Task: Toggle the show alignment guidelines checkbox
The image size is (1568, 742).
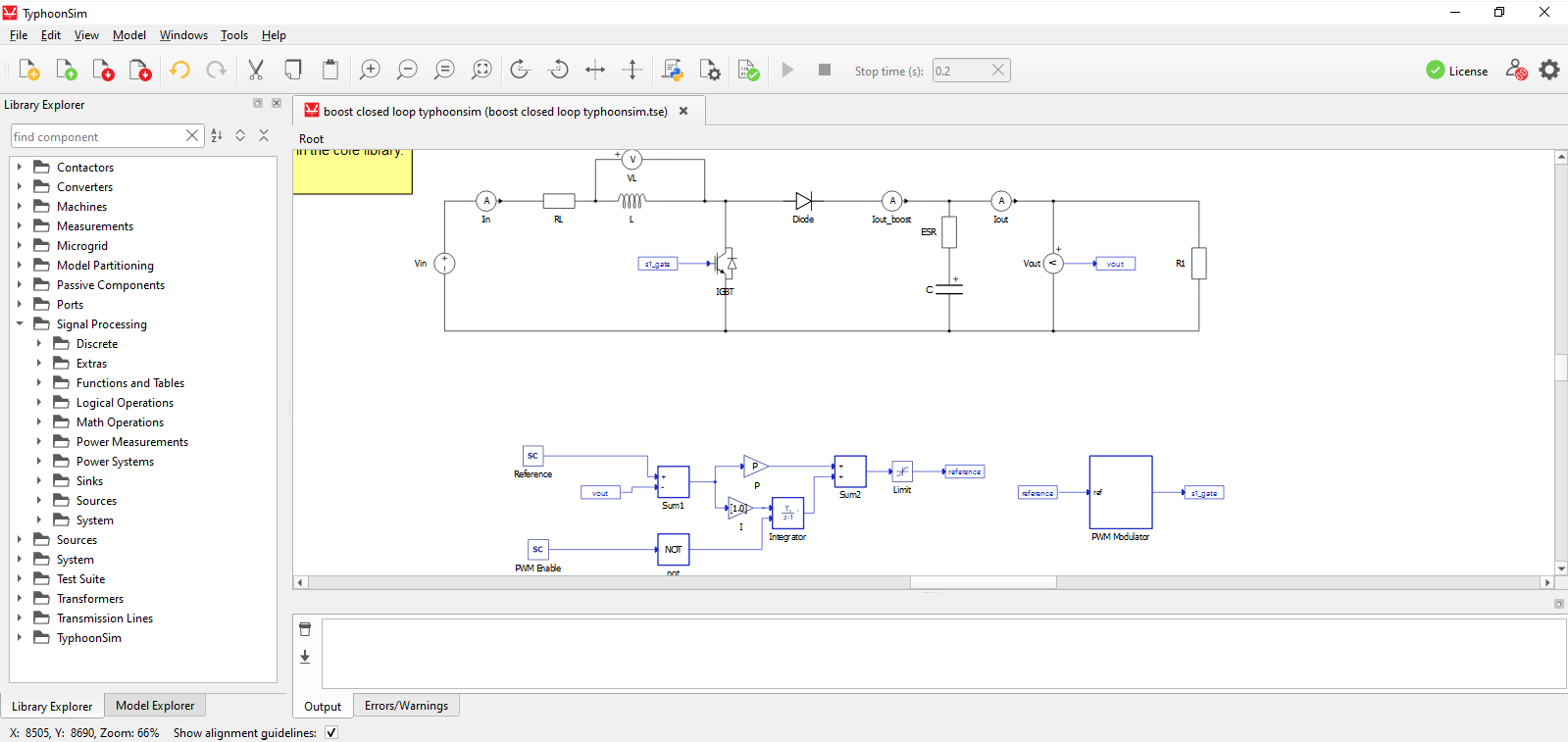Action: pyautogui.click(x=331, y=732)
